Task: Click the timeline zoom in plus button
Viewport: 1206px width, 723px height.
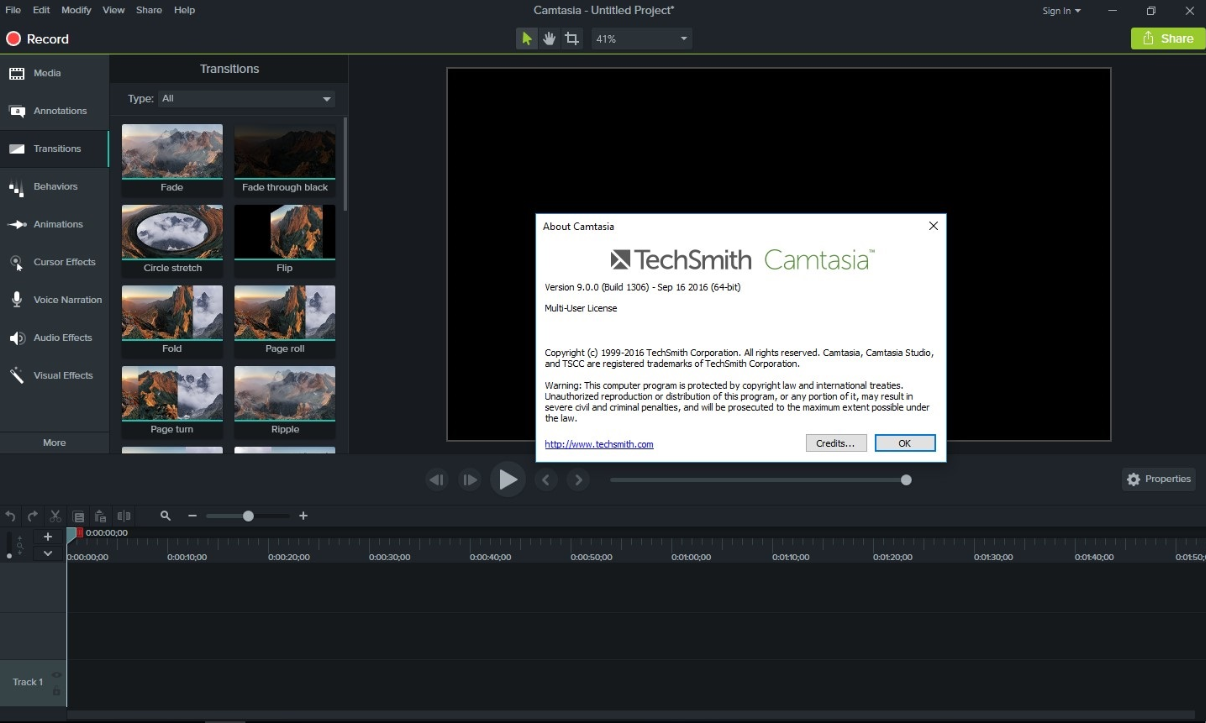Action: [x=303, y=516]
